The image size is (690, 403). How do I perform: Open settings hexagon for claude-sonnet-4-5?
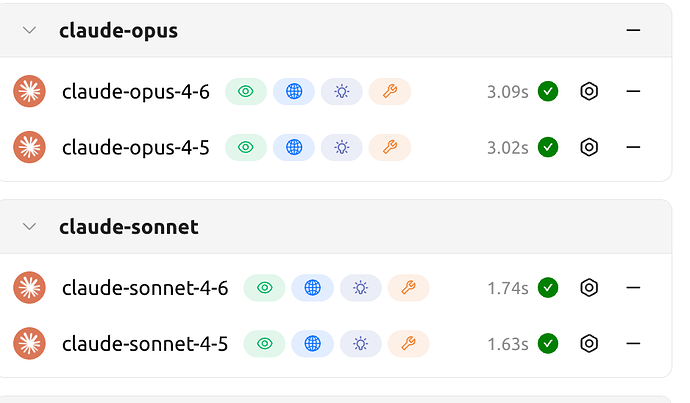589,344
